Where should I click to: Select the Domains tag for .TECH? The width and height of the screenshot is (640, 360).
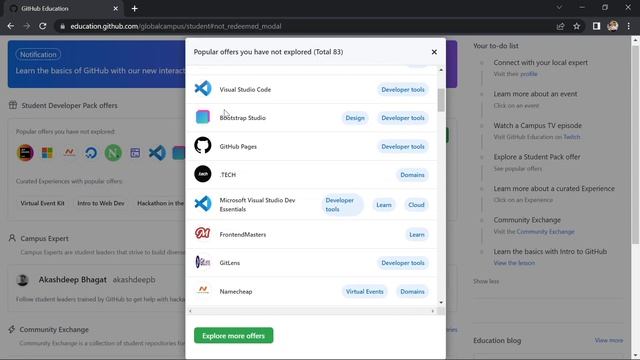[412, 175]
